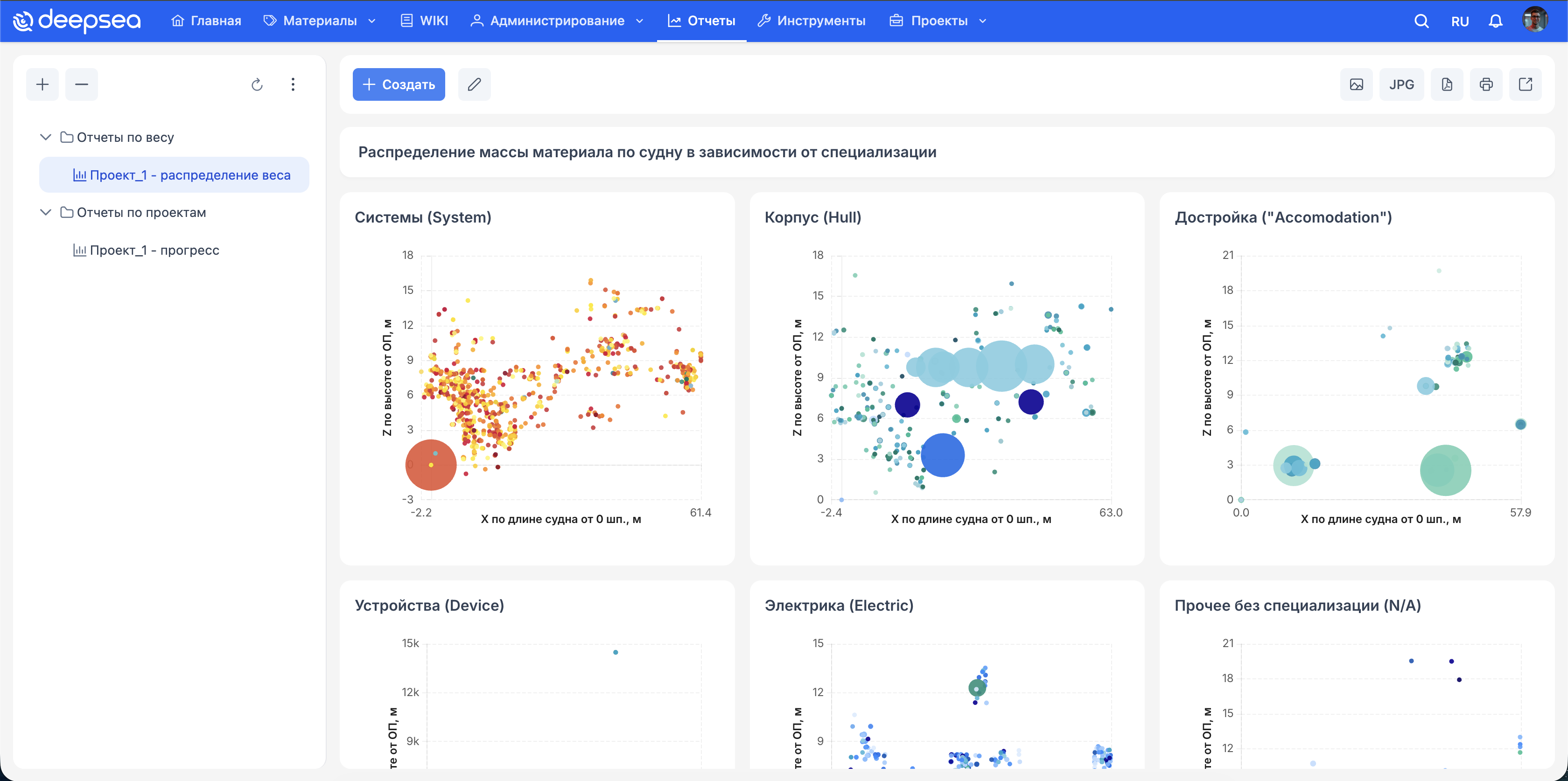
Task: Print the report
Action: [1486, 84]
